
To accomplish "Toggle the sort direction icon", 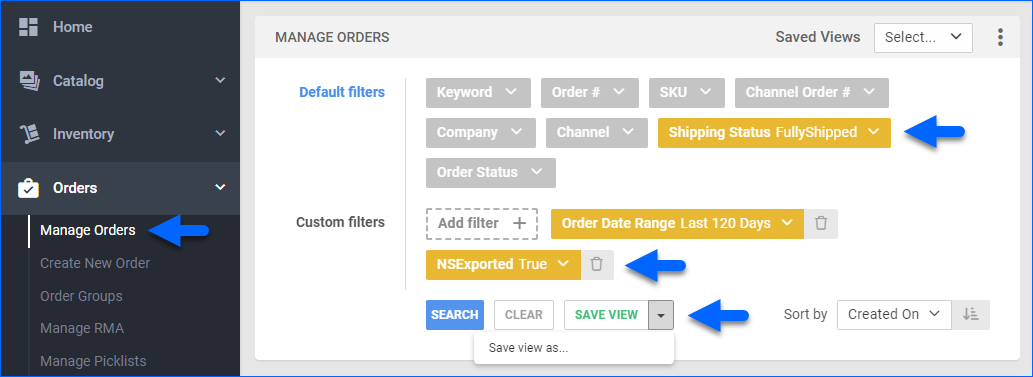I will pos(970,315).
